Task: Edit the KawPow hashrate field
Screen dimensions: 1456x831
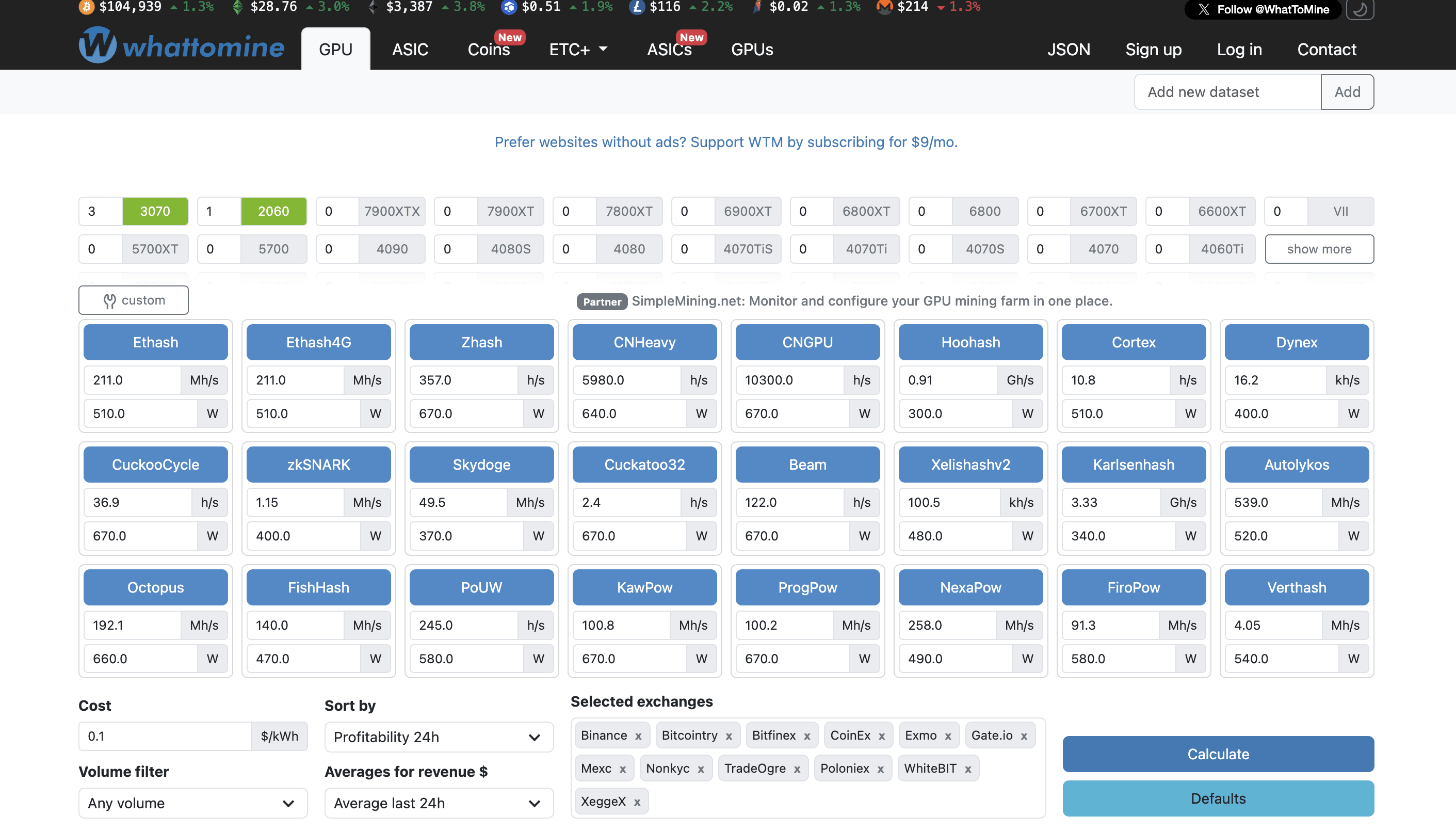Action: pos(621,625)
